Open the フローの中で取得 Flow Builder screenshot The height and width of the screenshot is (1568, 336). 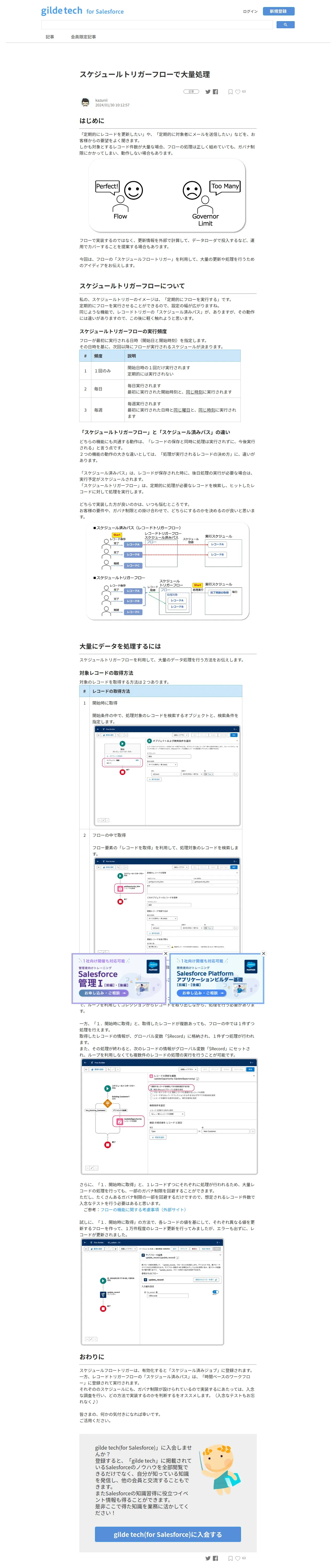point(167,906)
